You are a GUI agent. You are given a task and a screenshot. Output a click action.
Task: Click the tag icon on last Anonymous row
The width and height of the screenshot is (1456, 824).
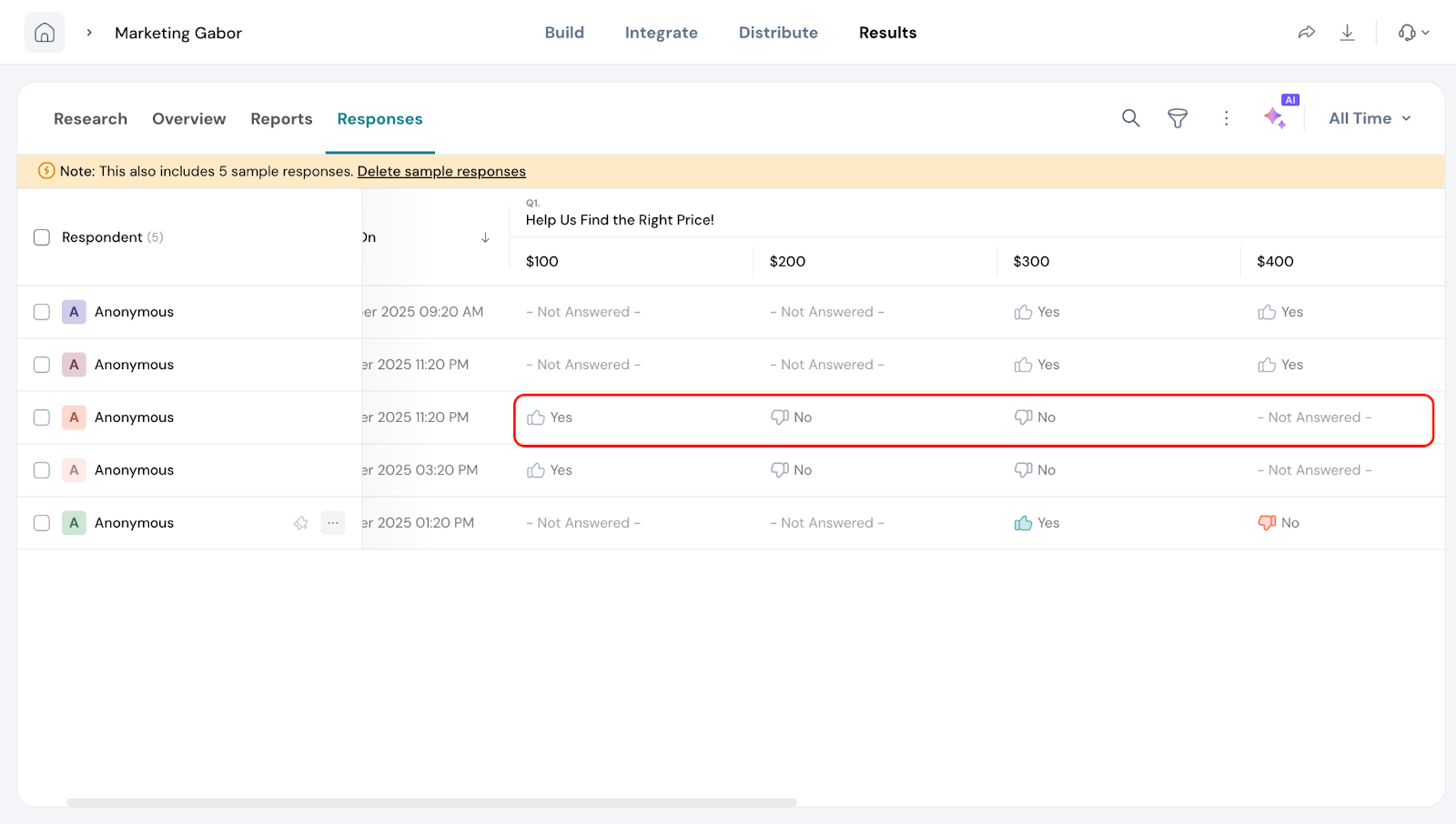click(300, 523)
